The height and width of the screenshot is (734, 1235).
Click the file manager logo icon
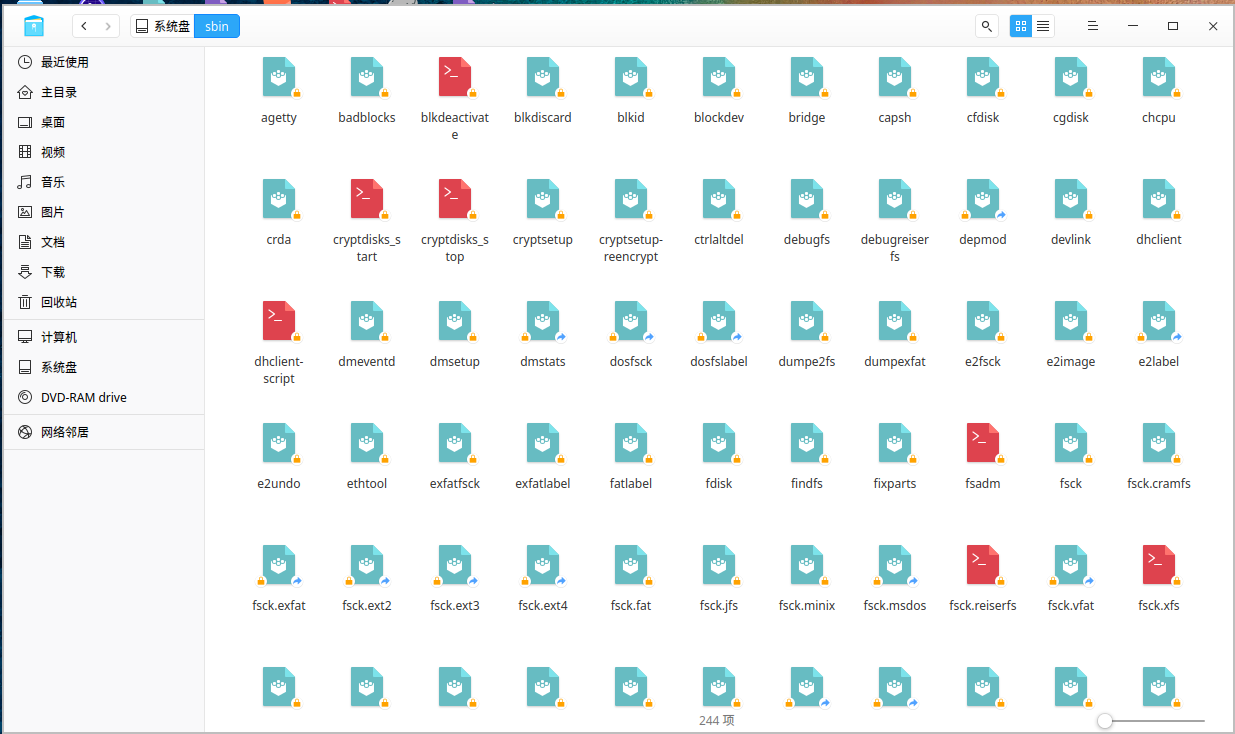pyautogui.click(x=34, y=26)
